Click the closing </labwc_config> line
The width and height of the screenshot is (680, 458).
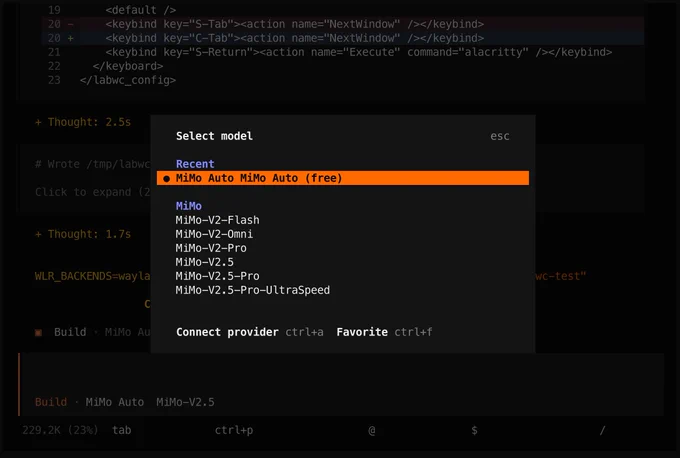(x=128, y=80)
